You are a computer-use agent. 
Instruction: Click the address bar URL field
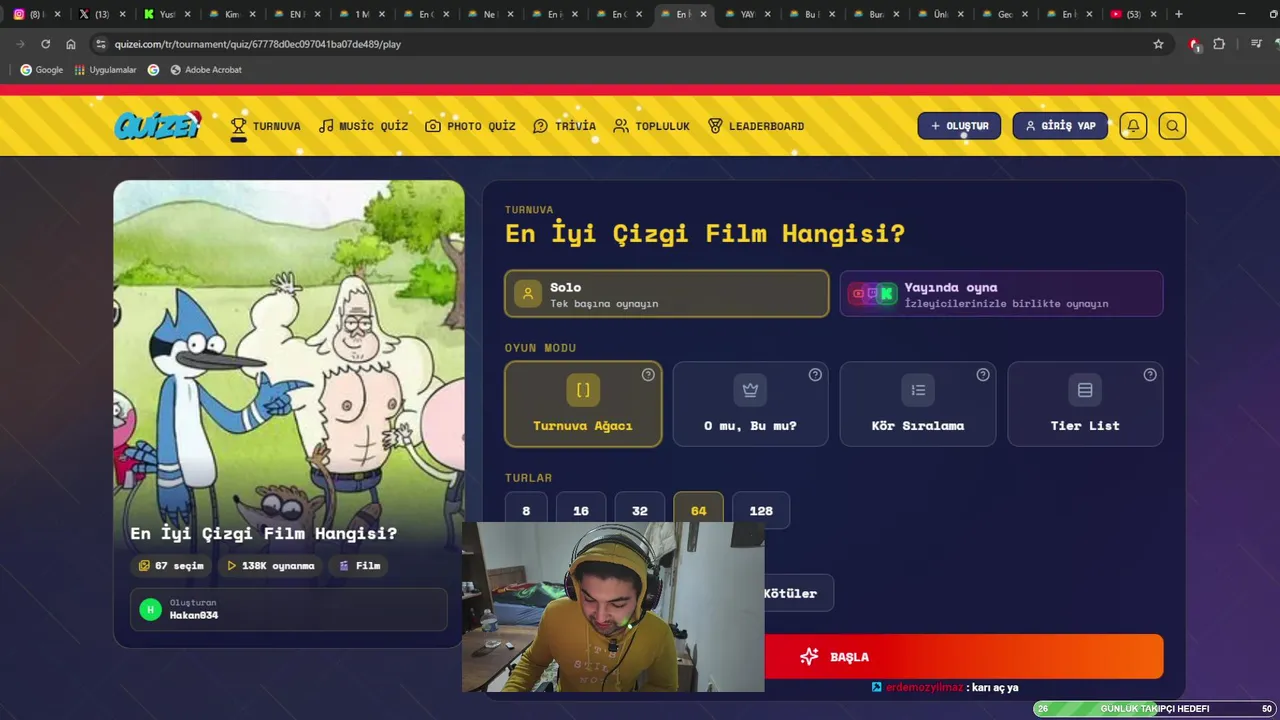click(x=630, y=44)
